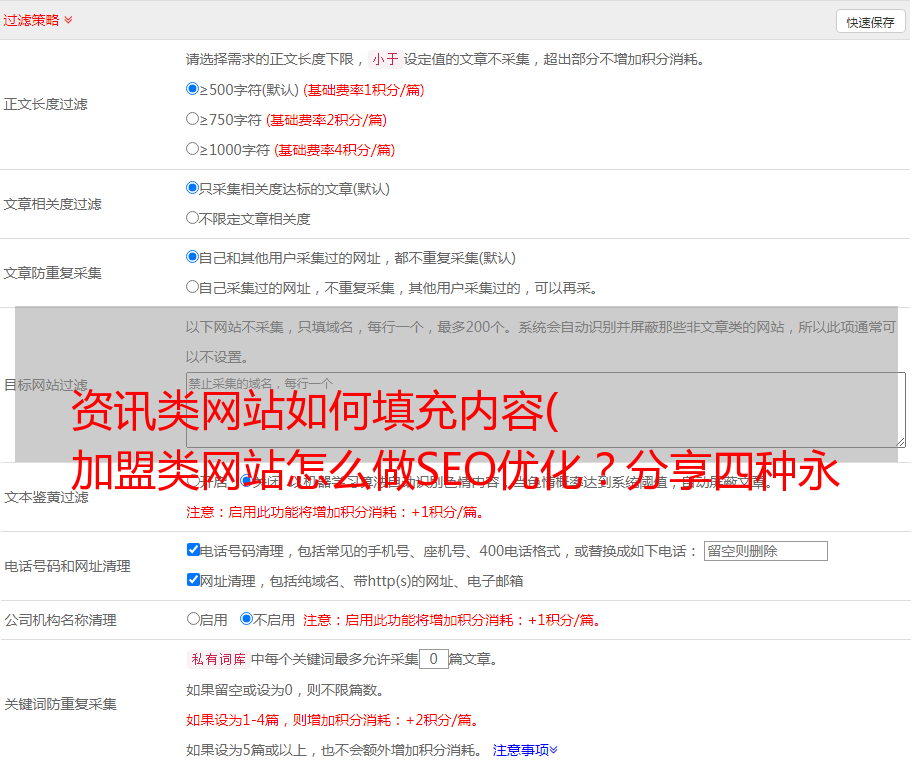
Task: Choose 不限定文章相关度 radio option
Action: (192, 218)
